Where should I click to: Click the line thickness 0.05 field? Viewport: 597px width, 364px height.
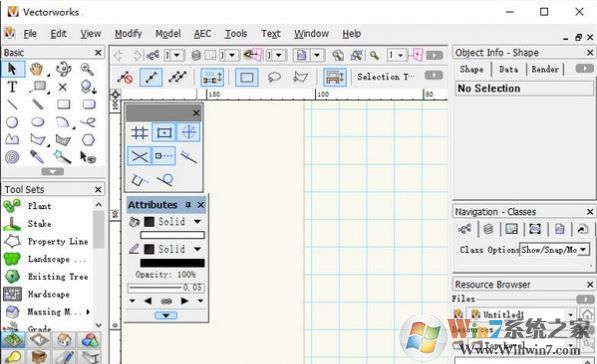pyautogui.click(x=193, y=288)
